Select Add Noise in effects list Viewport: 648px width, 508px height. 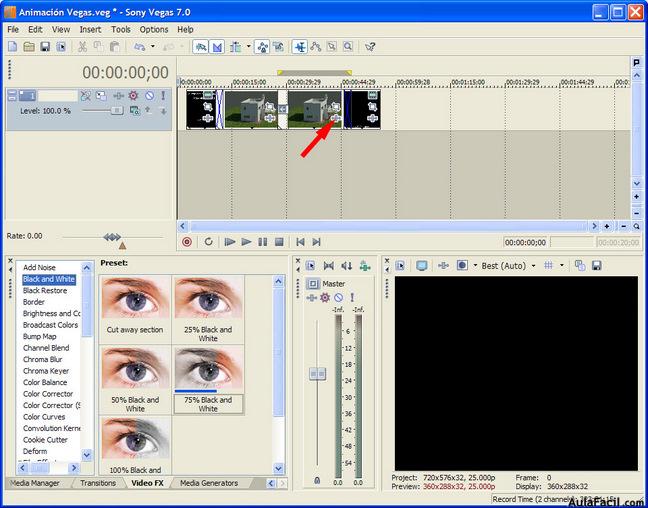click(x=39, y=267)
